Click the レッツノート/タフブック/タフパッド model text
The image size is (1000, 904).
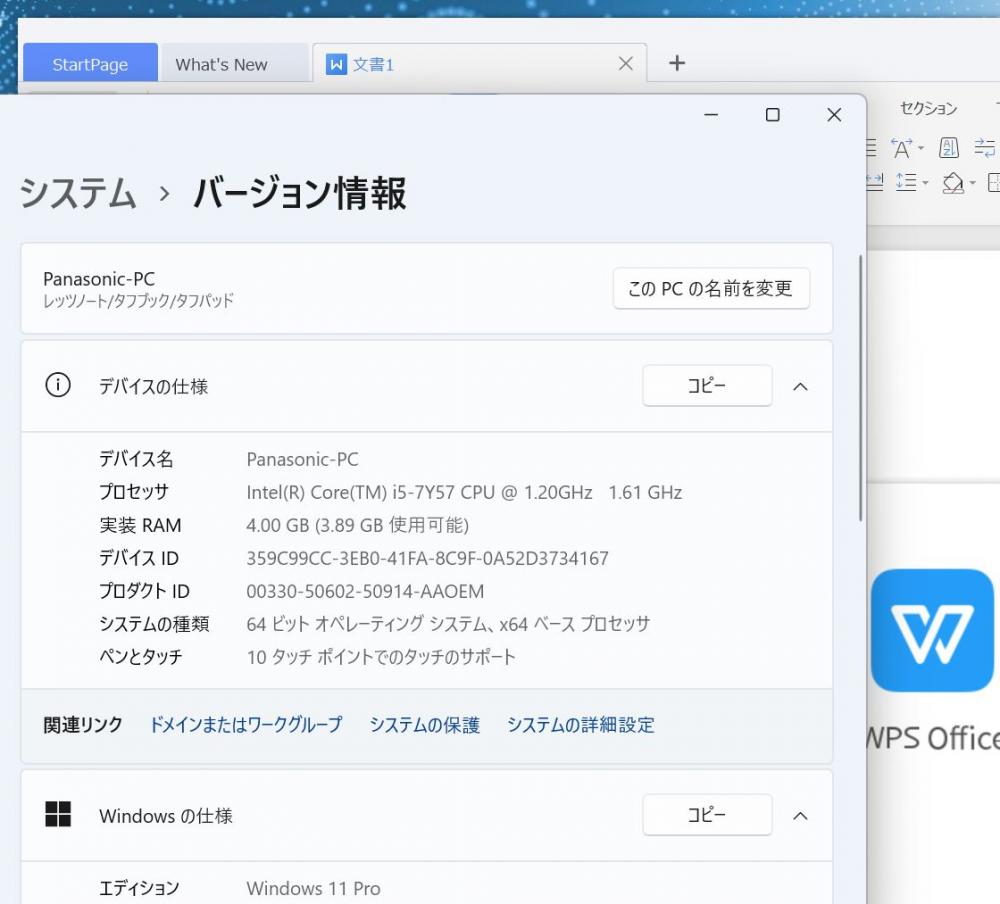click(138, 300)
